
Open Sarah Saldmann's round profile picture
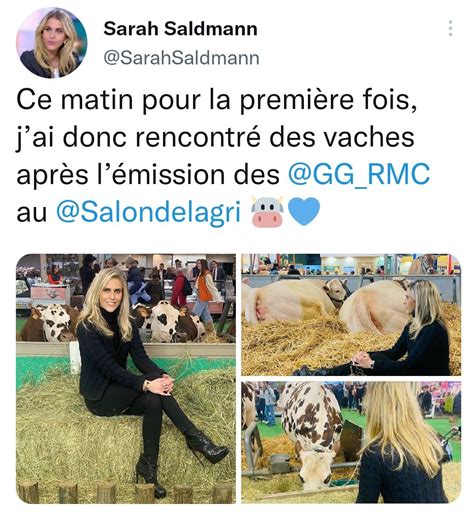52,43
